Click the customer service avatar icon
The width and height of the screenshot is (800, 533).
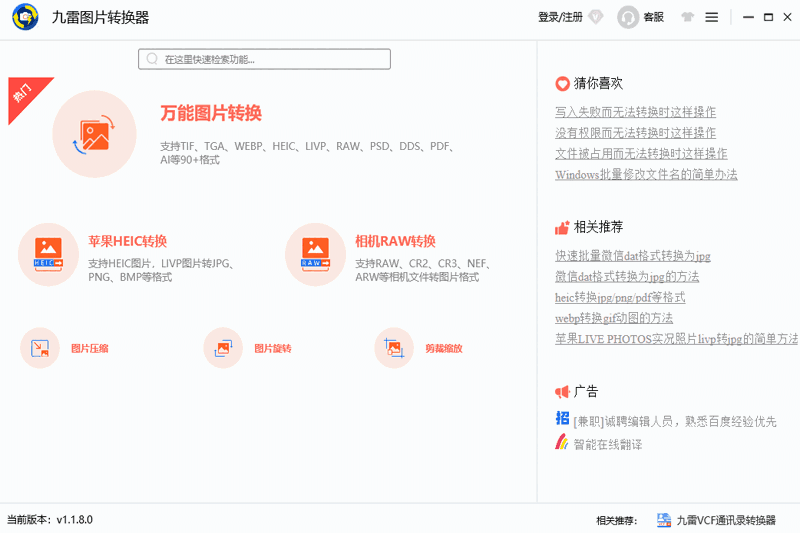click(x=628, y=17)
